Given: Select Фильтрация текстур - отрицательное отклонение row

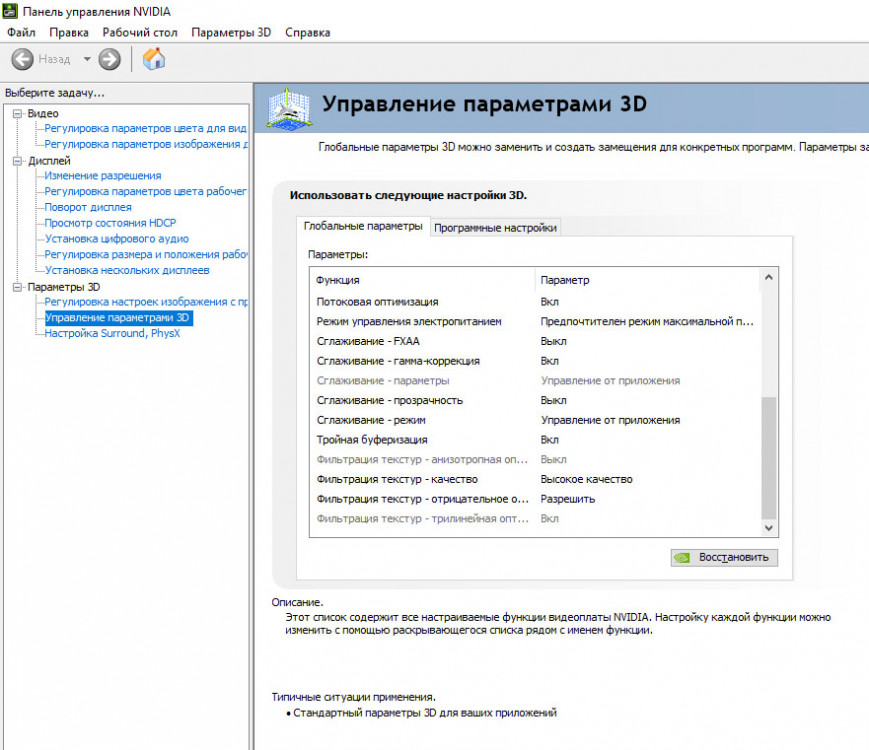Looking at the screenshot, I should click(x=535, y=499).
